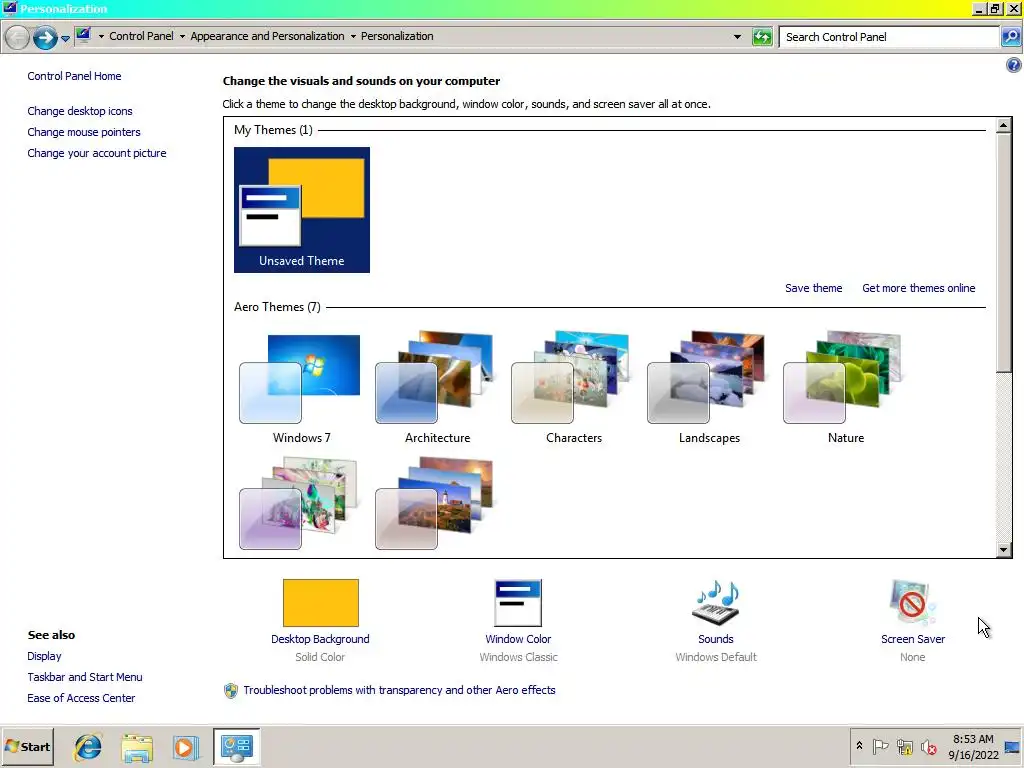Click the Save theme link
The width and height of the screenshot is (1024, 768).
tap(813, 288)
